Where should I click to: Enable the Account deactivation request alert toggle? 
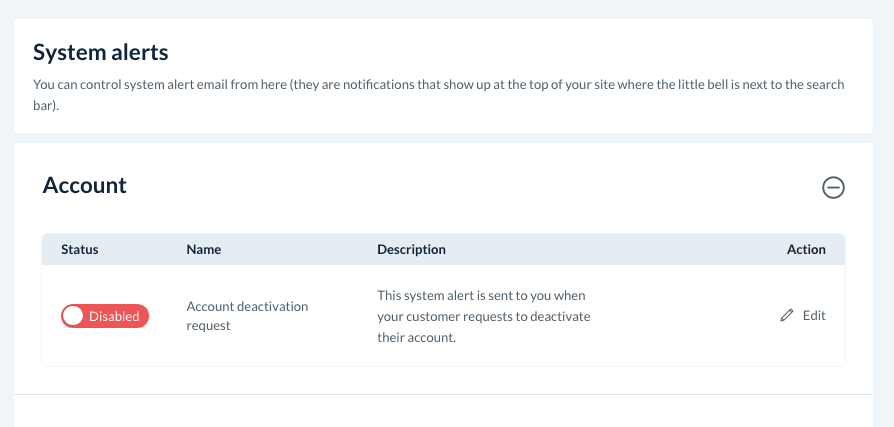[104, 316]
